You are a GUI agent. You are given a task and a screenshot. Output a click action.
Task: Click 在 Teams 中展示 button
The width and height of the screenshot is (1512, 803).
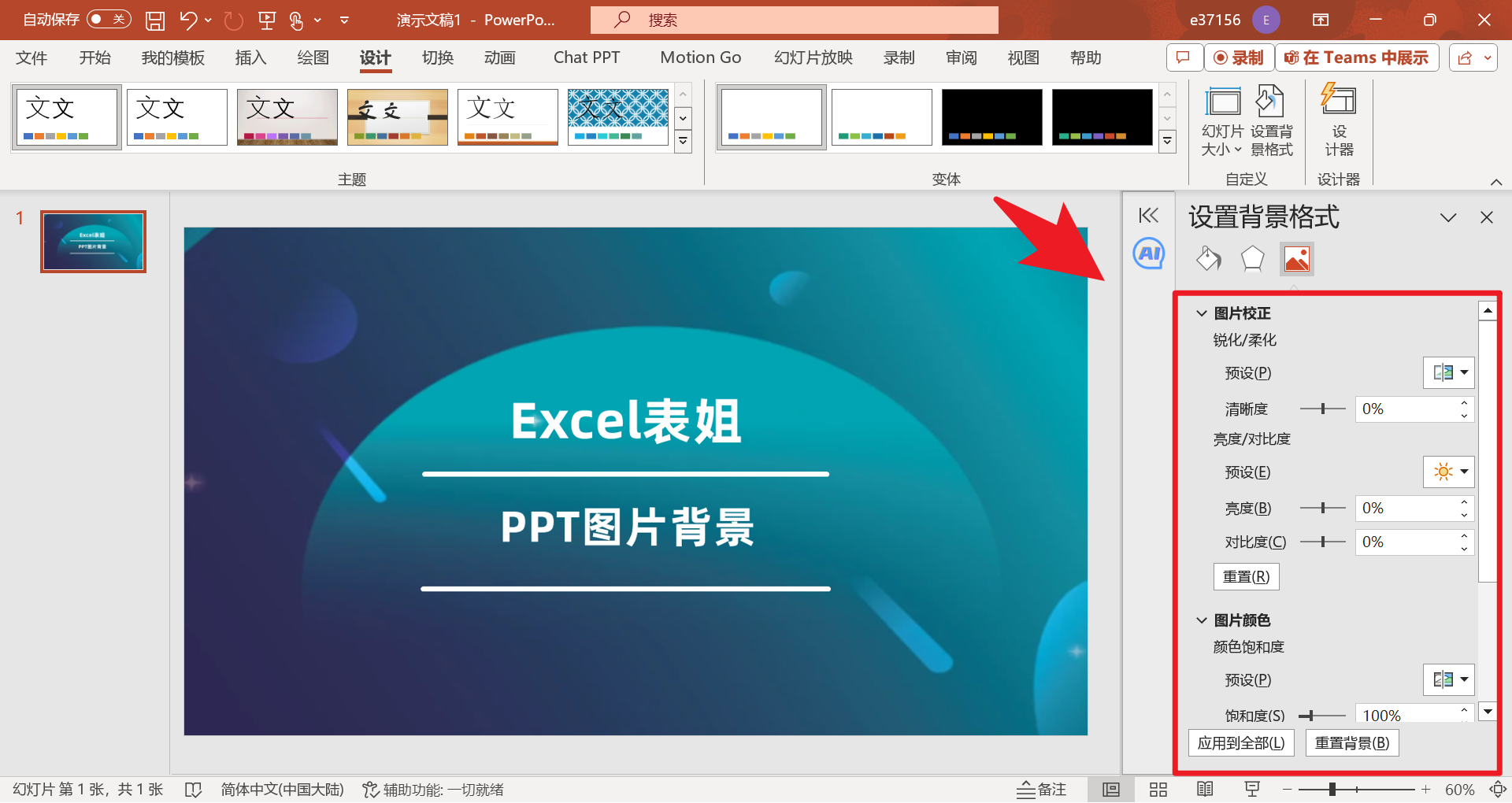(x=1357, y=57)
